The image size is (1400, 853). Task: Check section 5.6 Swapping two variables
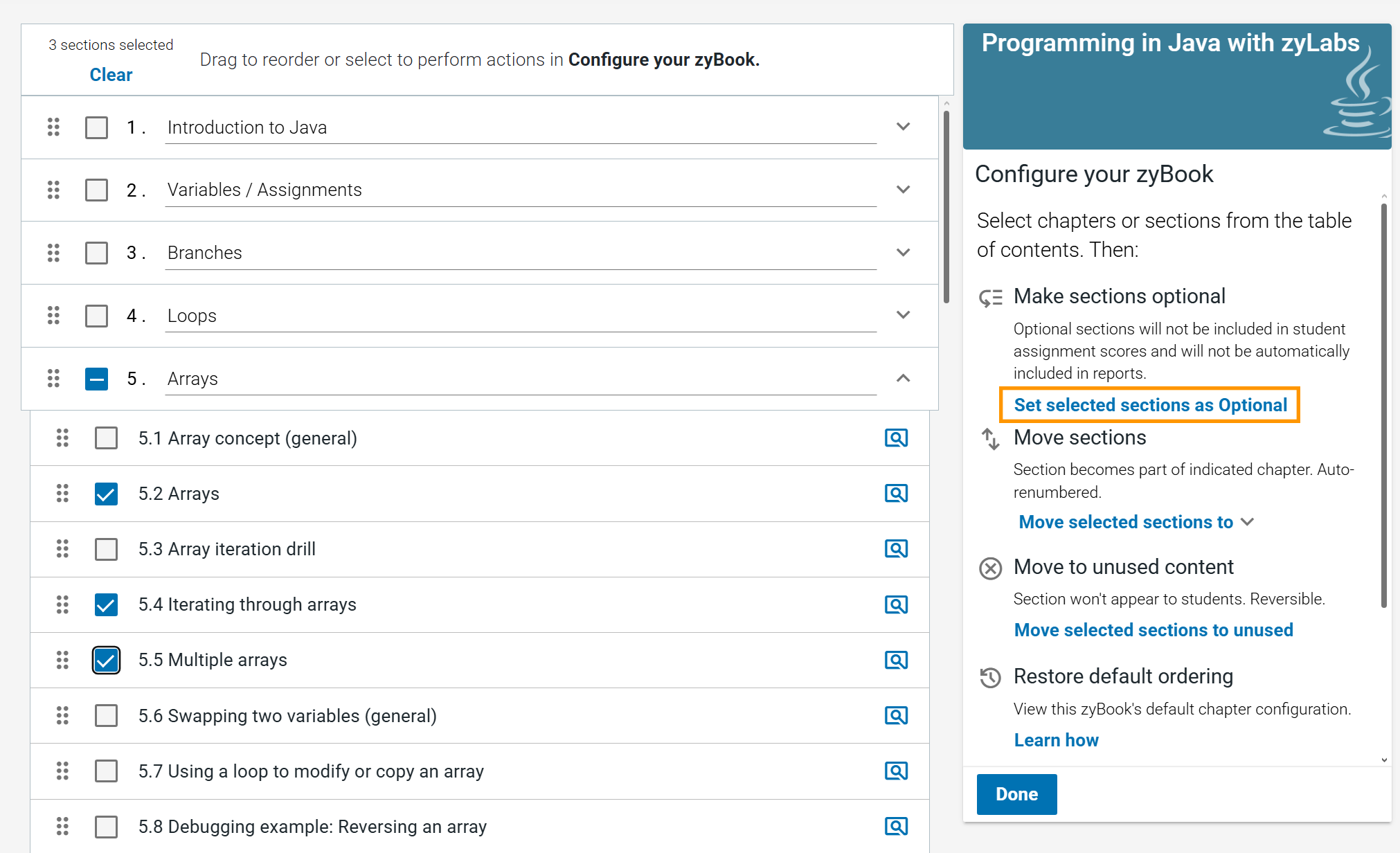106,715
